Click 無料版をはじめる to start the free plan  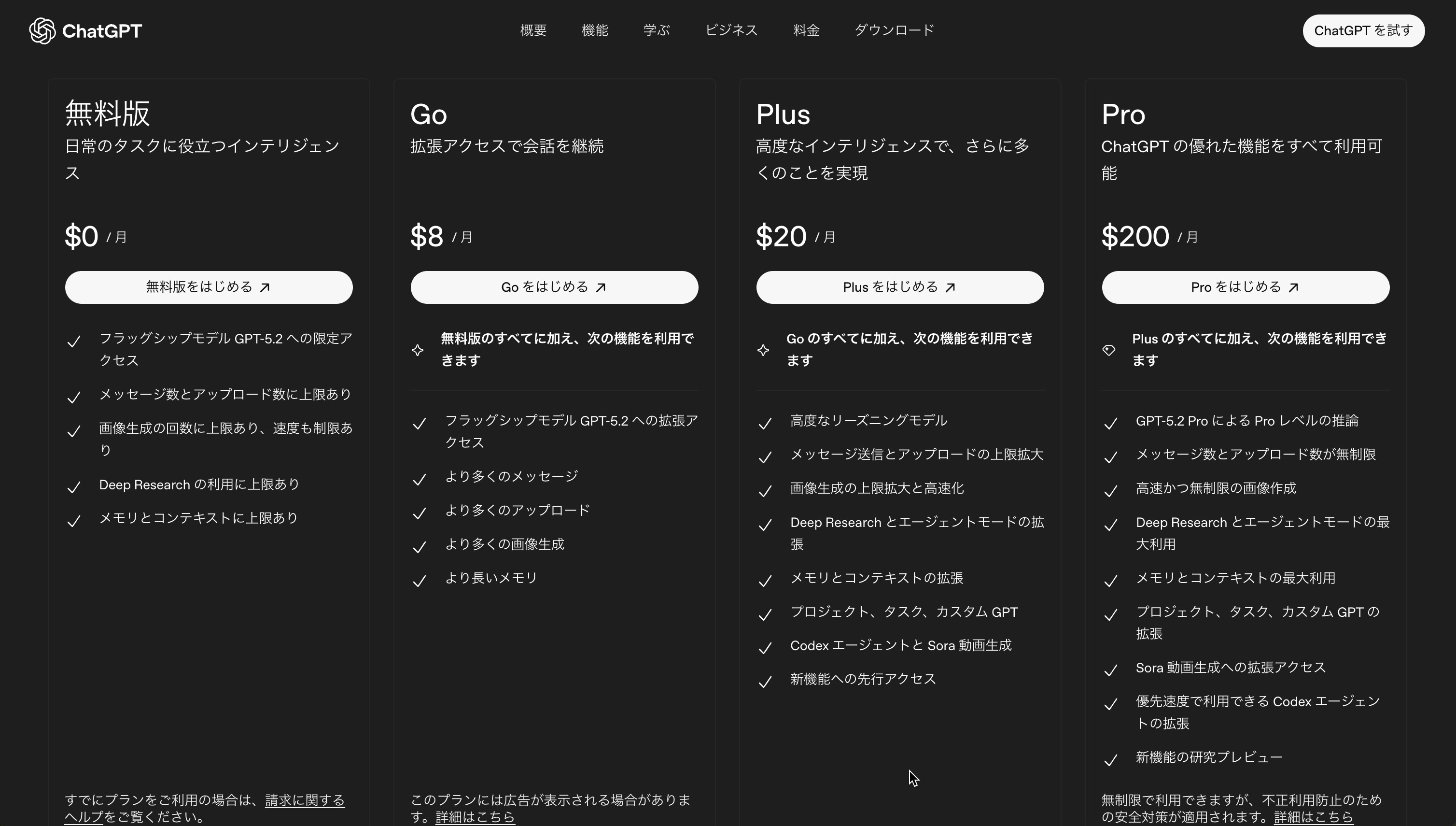tap(209, 287)
